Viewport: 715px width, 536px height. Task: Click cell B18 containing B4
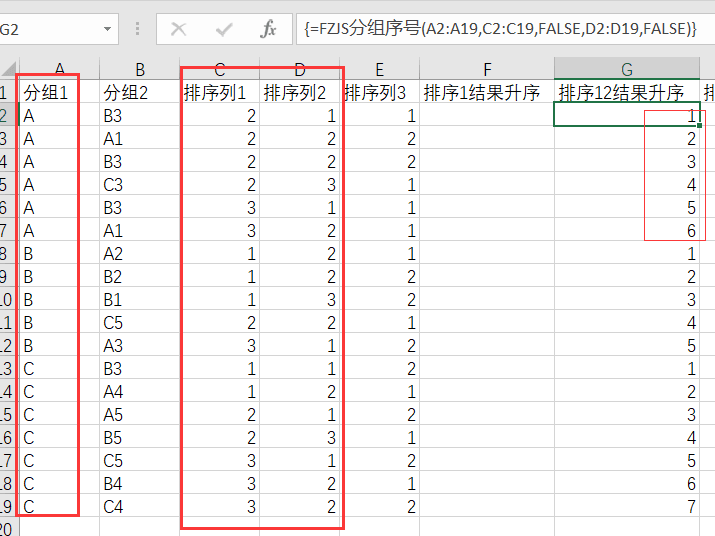point(140,484)
